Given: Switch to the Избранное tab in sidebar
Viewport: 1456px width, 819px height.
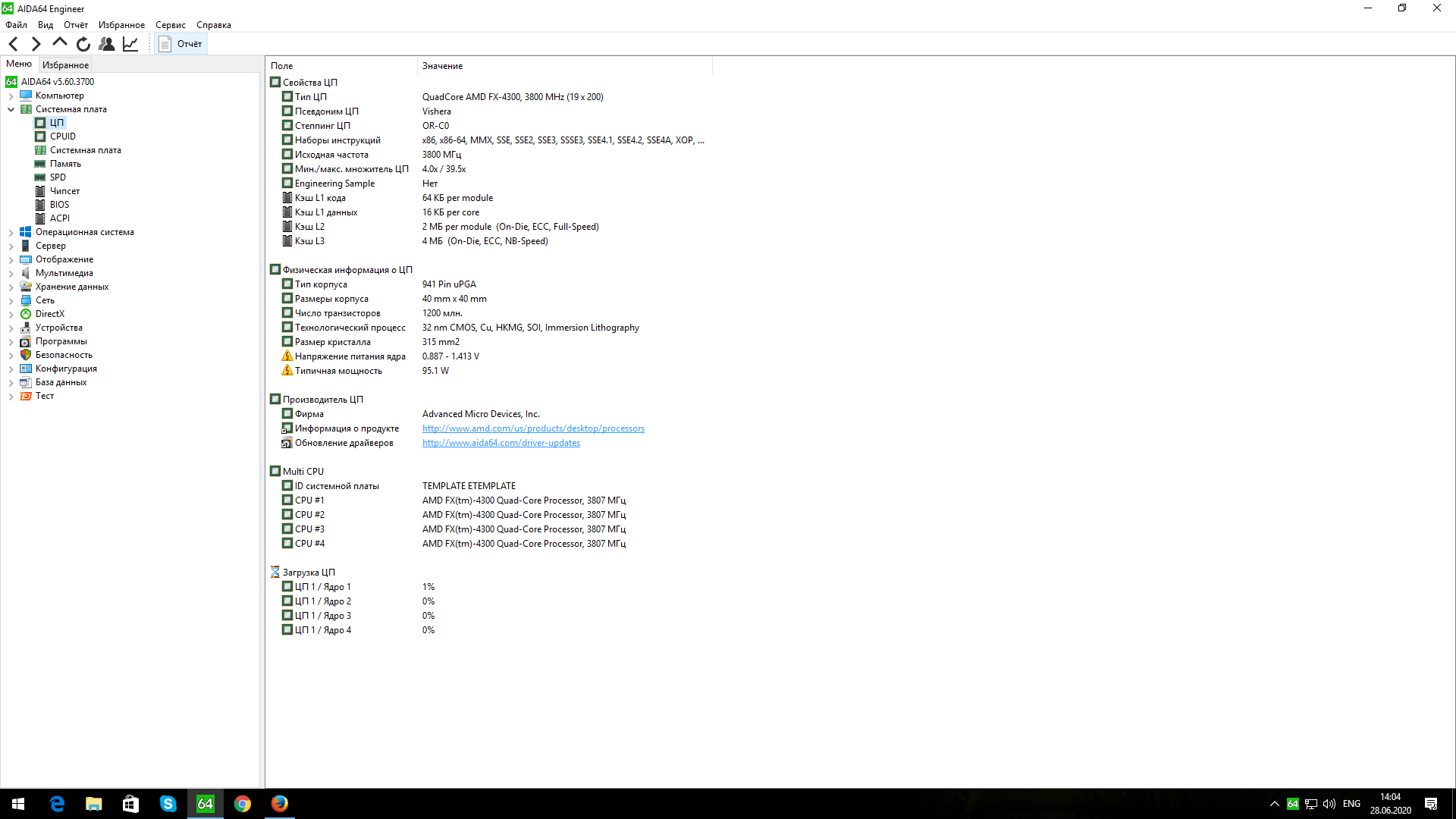Looking at the screenshot, I should click(65, 65).
